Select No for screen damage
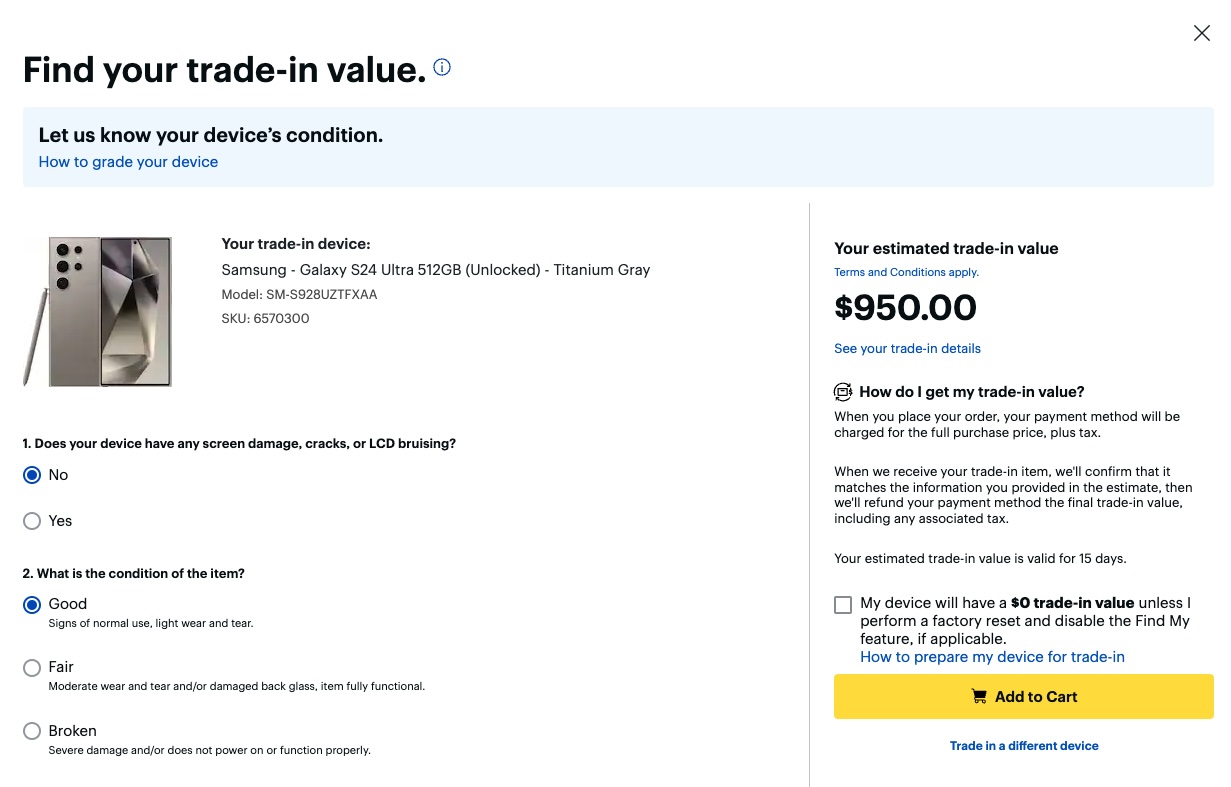Image resolution: width=1231 pixels, height=787 pixels. coord(32,475)
